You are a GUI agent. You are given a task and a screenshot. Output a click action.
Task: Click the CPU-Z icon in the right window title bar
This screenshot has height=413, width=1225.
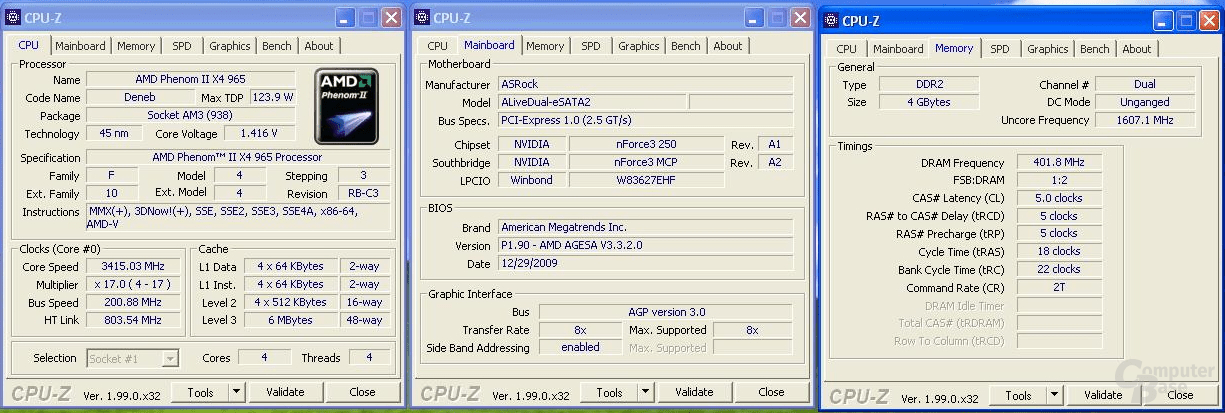[830, 20]
